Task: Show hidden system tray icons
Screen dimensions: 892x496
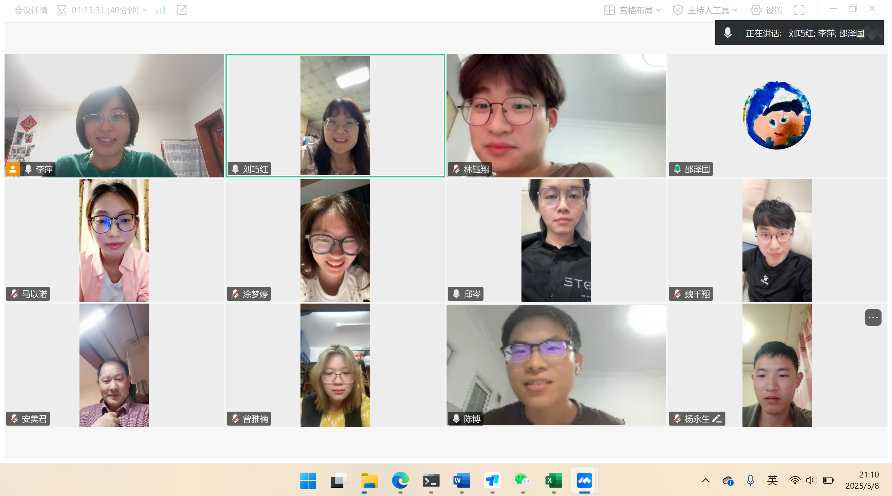Action: pyautogui.click(x=706, y=480)
